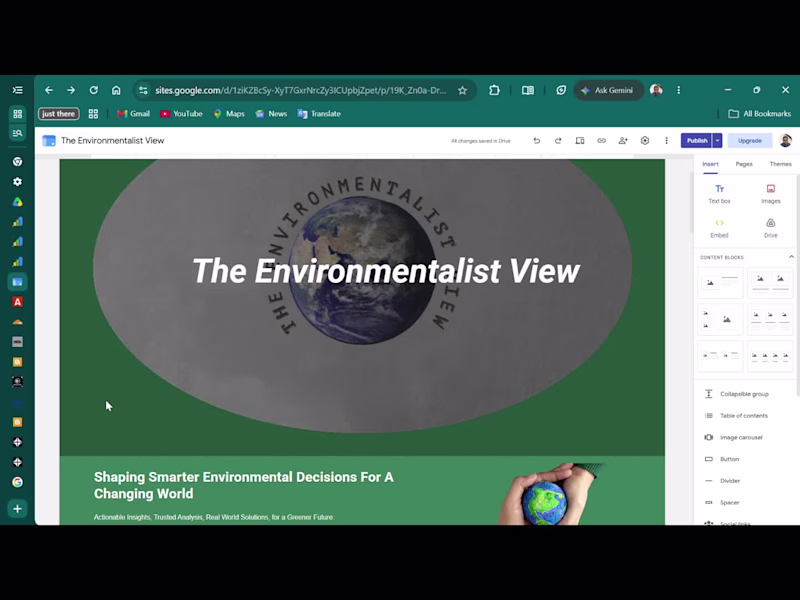The width and height of the screenshot is (800, 600).
Task: Select layout with two small, one large image
Action: coord(720,319)
